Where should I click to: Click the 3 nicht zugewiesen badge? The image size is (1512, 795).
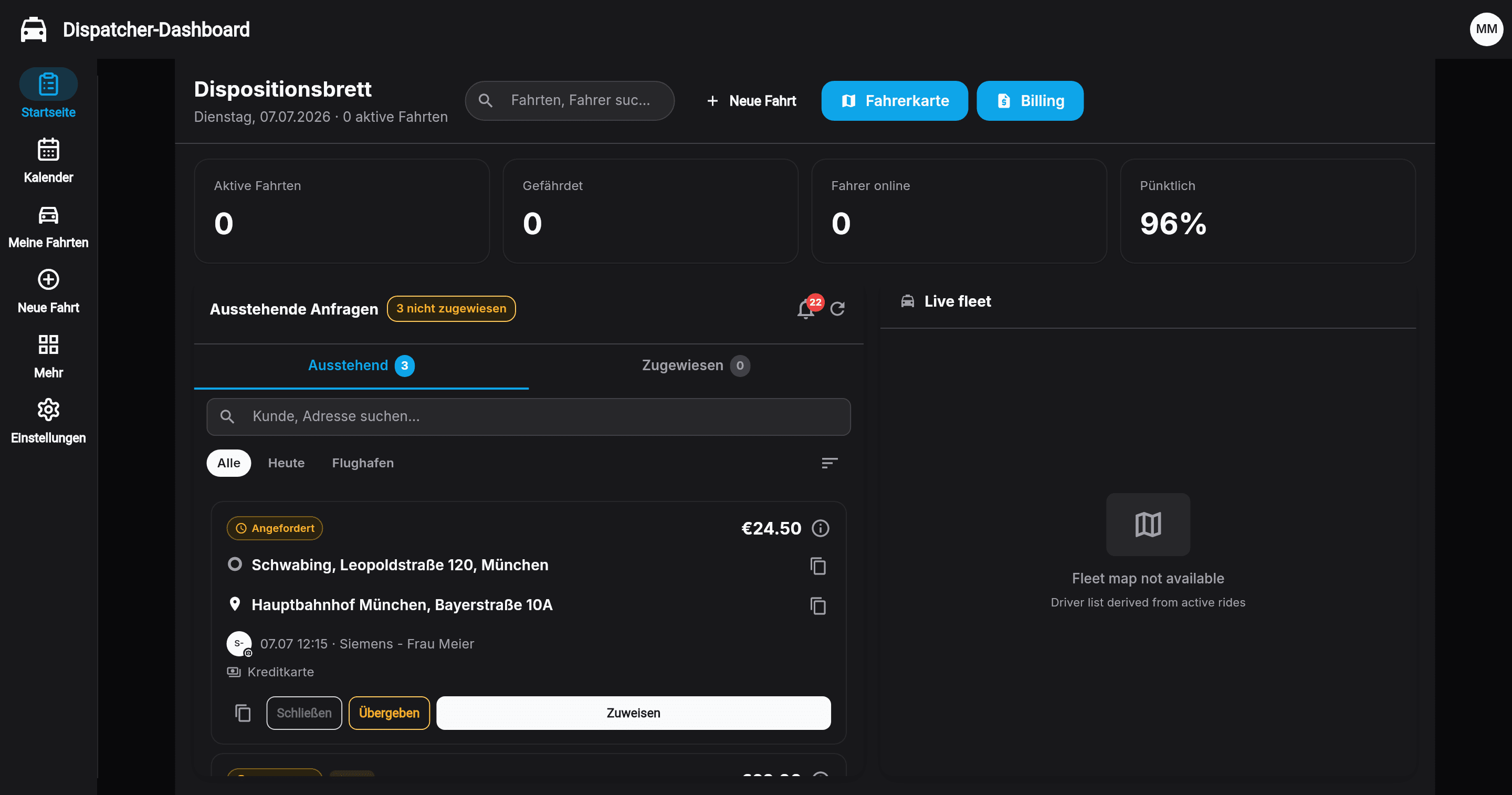coord(451,309)
